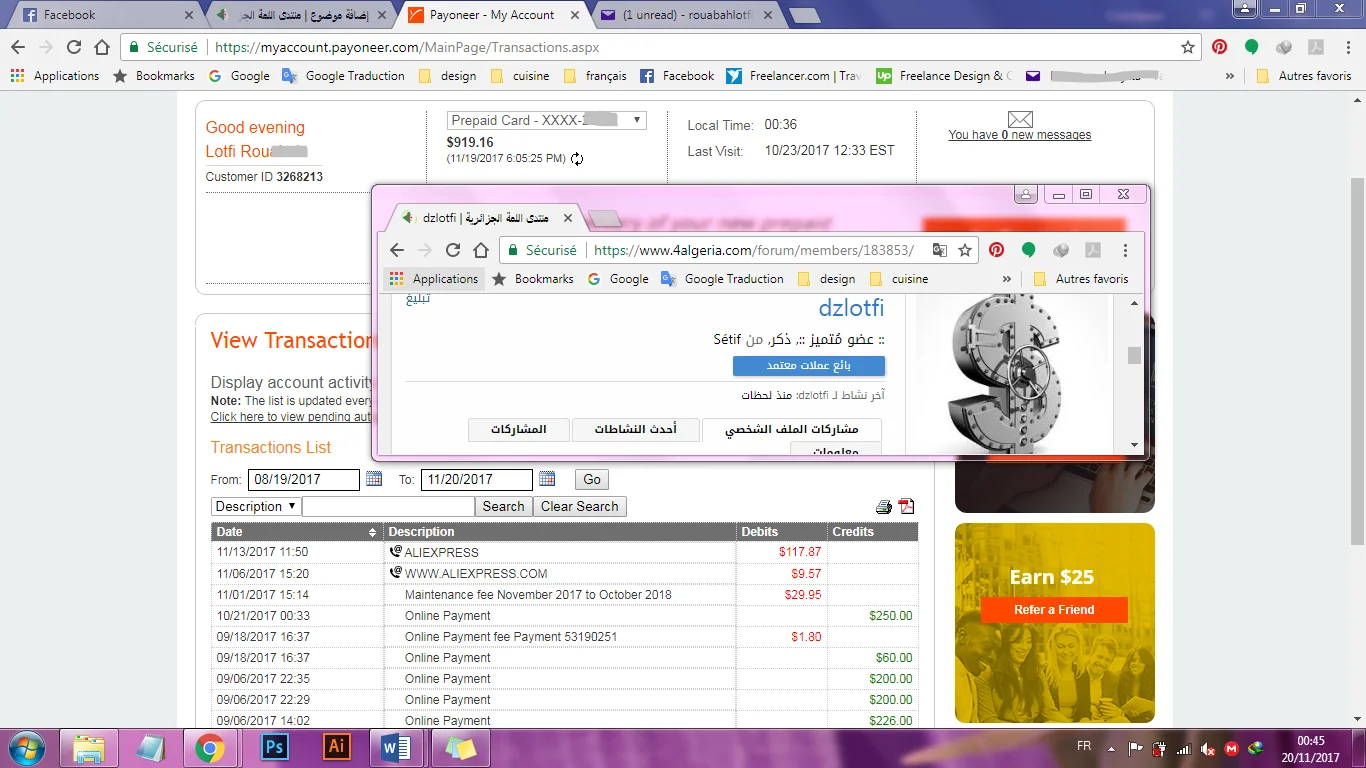Click the envelope messages icon
The height and width of the screenshot is (768, 1366).
[1019, 120]
